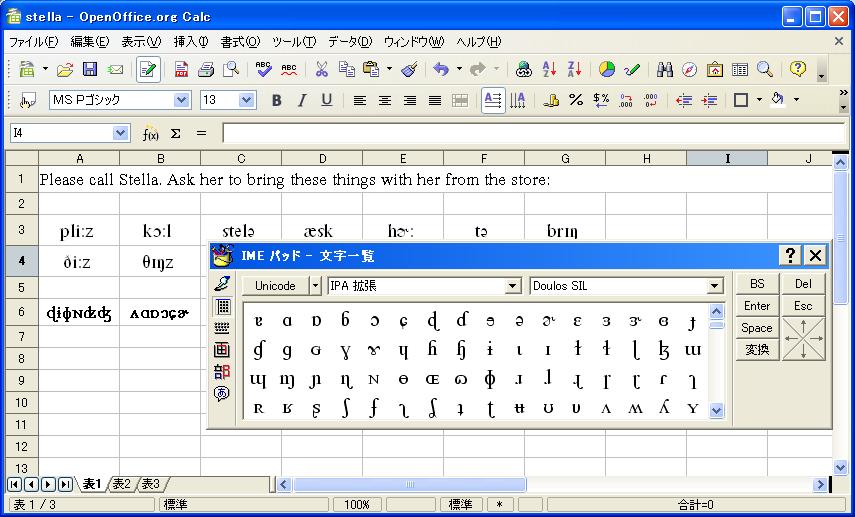Open the IPA 拡張 category dropdown

tap(512, 286)
